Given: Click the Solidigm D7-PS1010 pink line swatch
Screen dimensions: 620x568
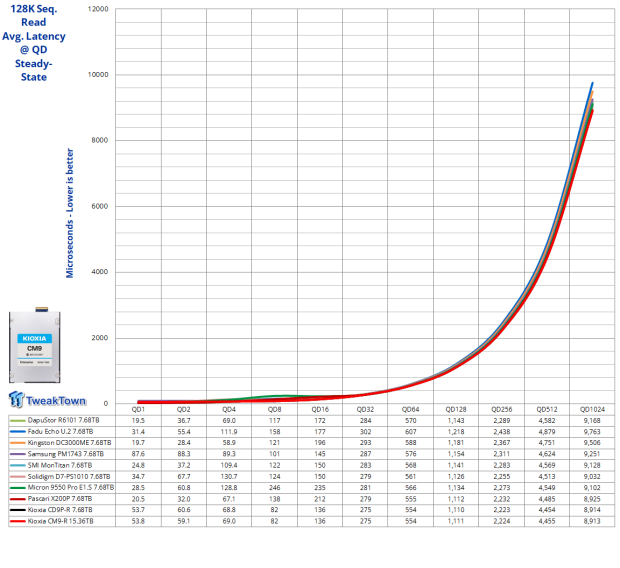Looking at the screenshot, I should click(17, 477).
